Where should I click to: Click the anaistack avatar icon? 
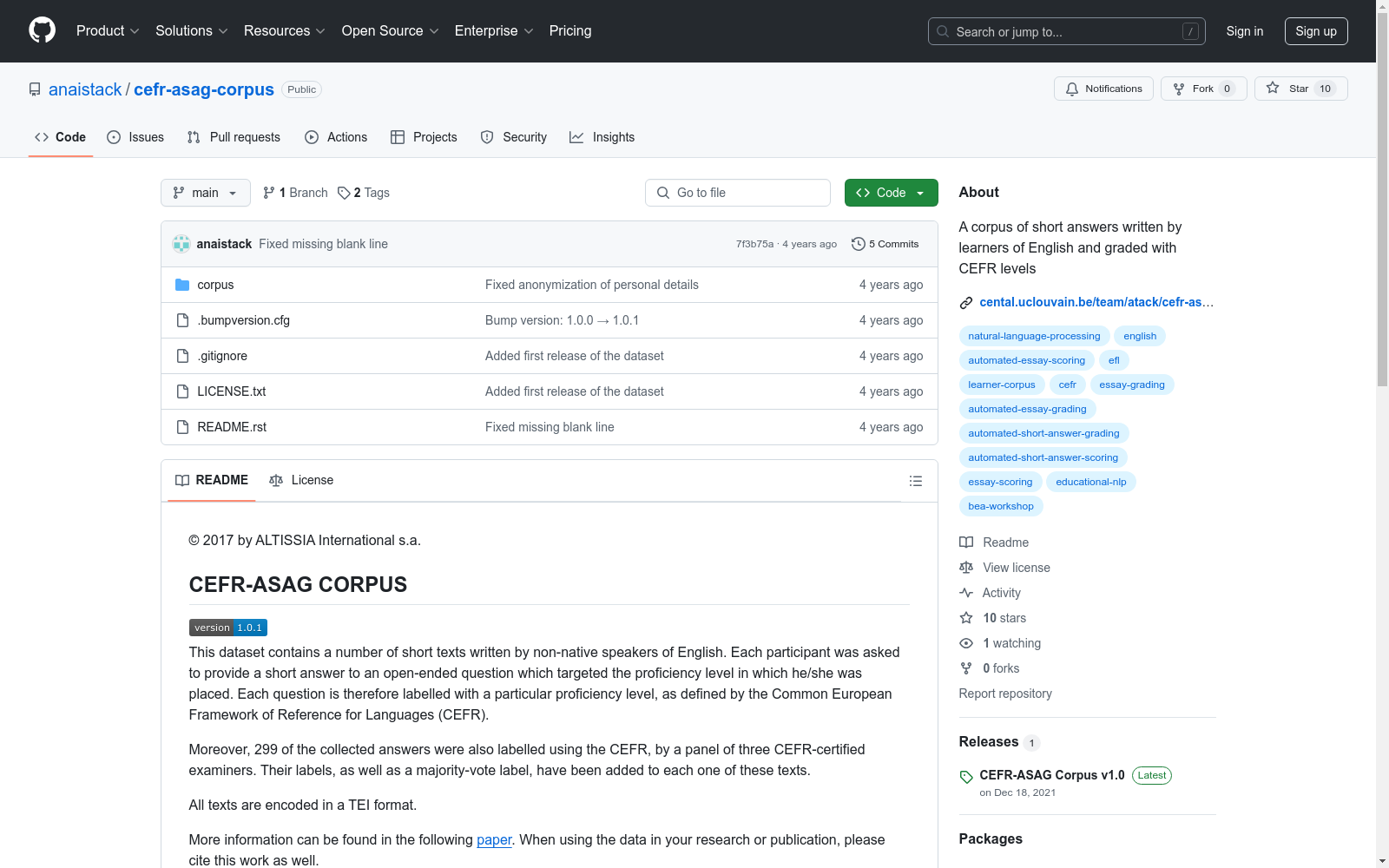pos(181,244)
